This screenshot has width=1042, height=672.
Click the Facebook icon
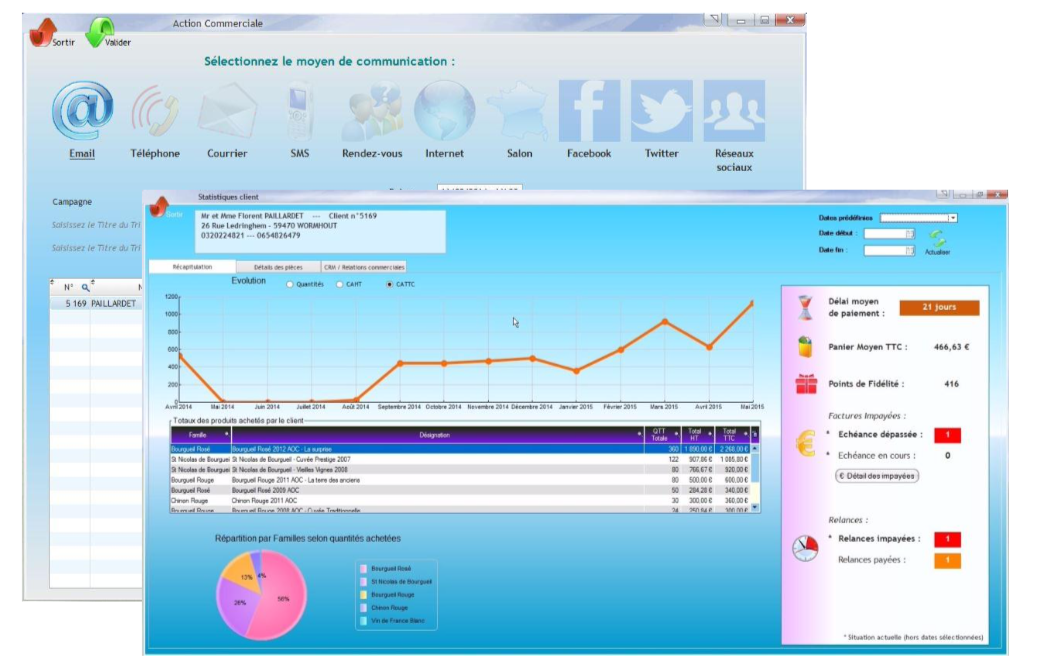[589, 111]
